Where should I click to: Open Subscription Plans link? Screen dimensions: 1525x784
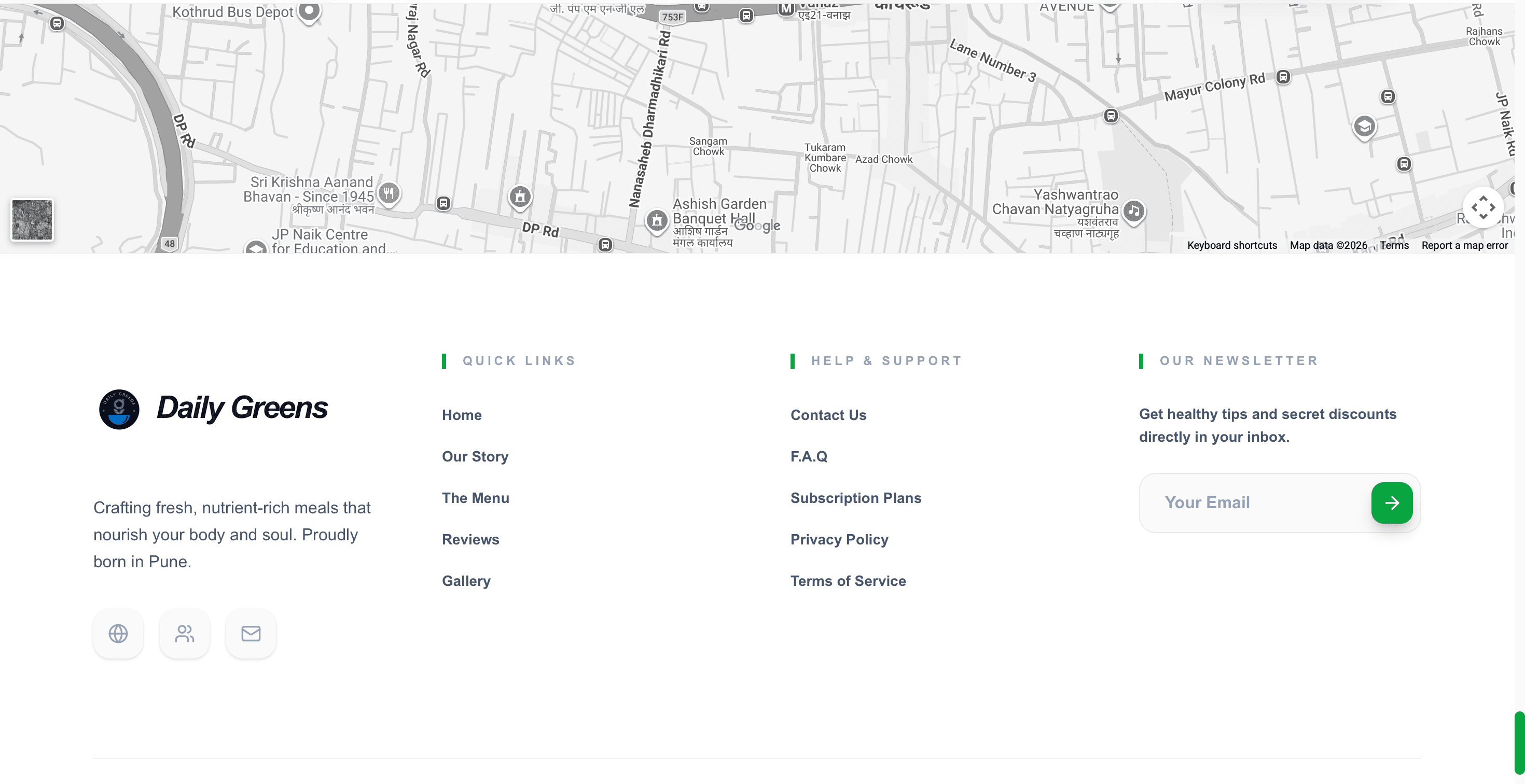(x=855, y=498)
